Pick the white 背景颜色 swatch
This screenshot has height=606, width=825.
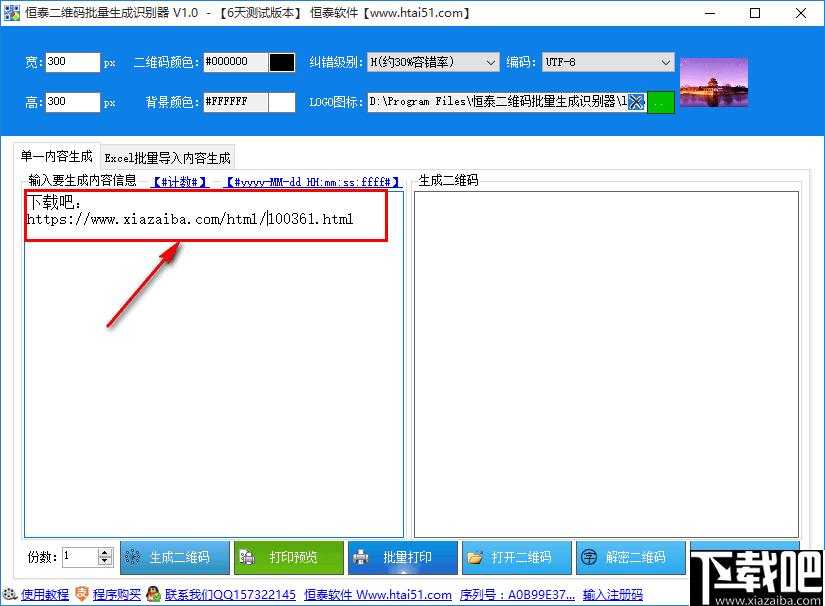[x=282, y=102]
